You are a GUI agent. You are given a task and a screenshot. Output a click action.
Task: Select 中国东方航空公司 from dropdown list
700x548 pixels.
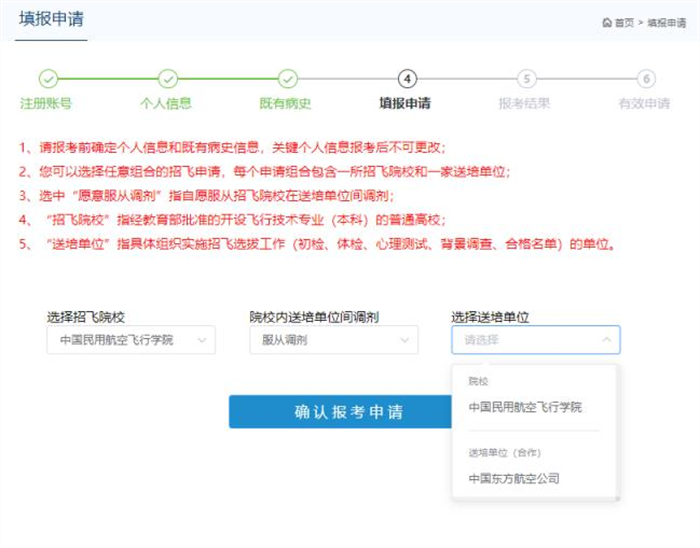(x=514, y=478)
